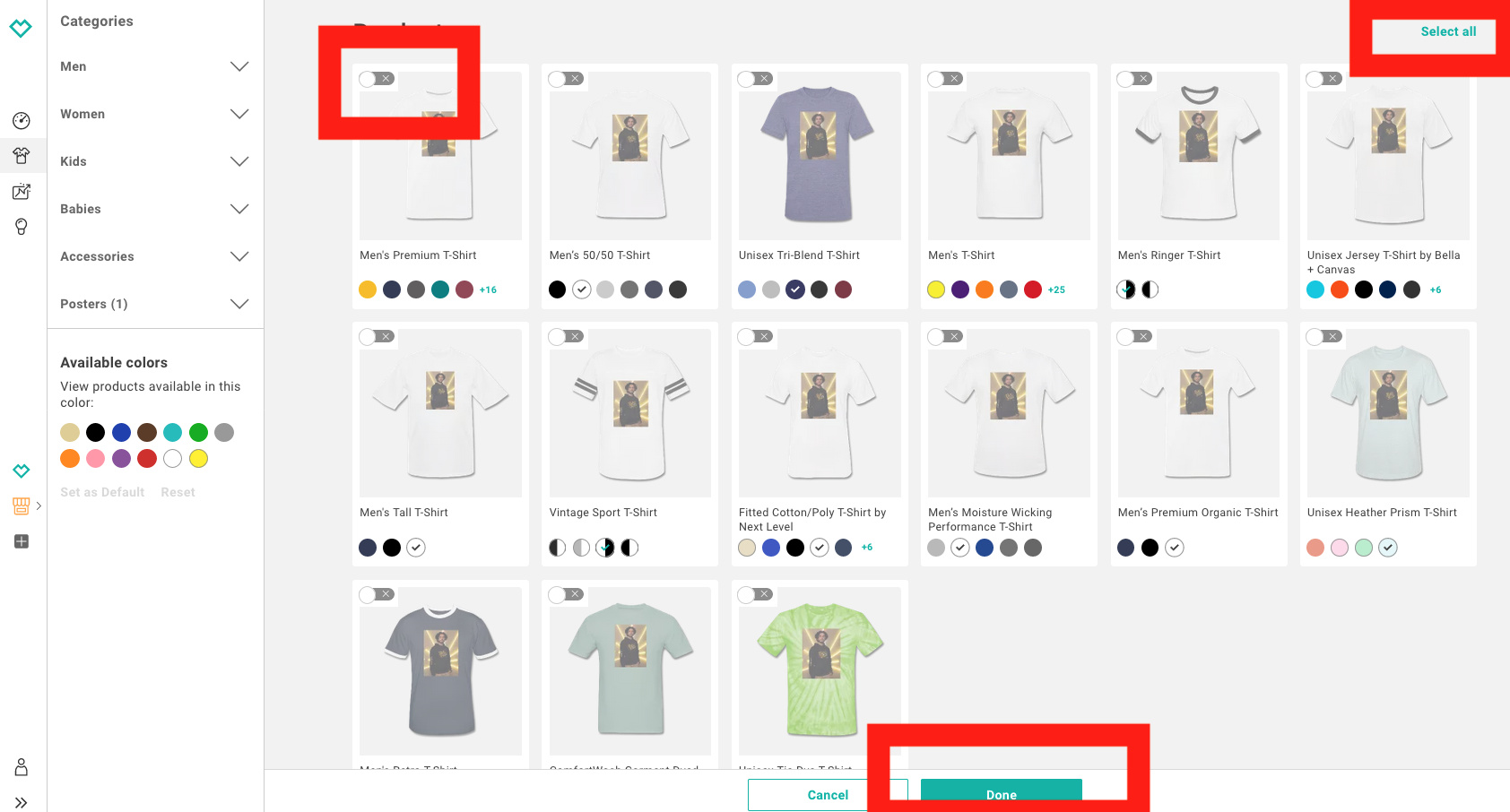The image size is (1510, 812).
Task: Click the Unisex Heather Prism T-Shirt thumbnail
Action: tap(1387, 413)
